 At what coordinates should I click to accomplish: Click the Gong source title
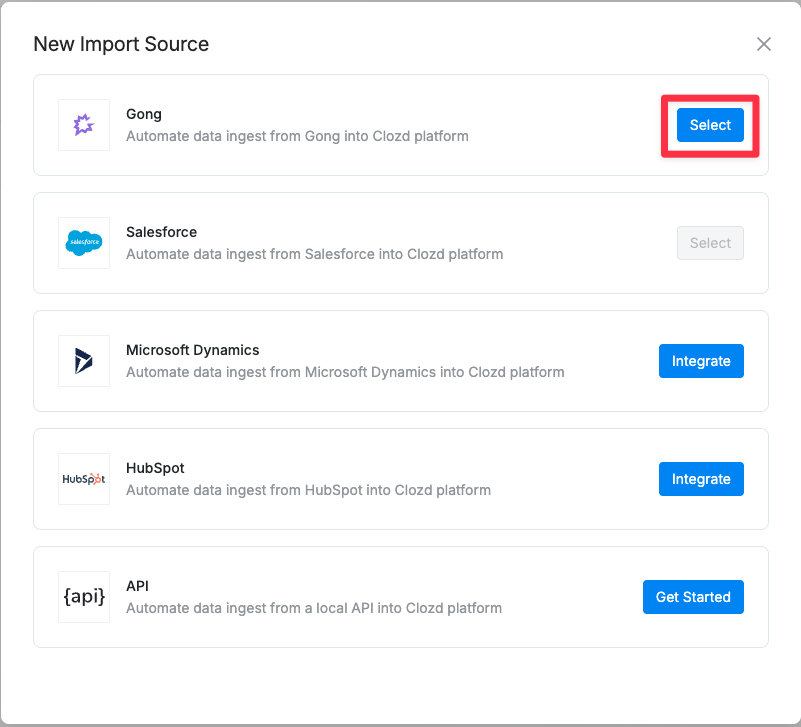144,114
